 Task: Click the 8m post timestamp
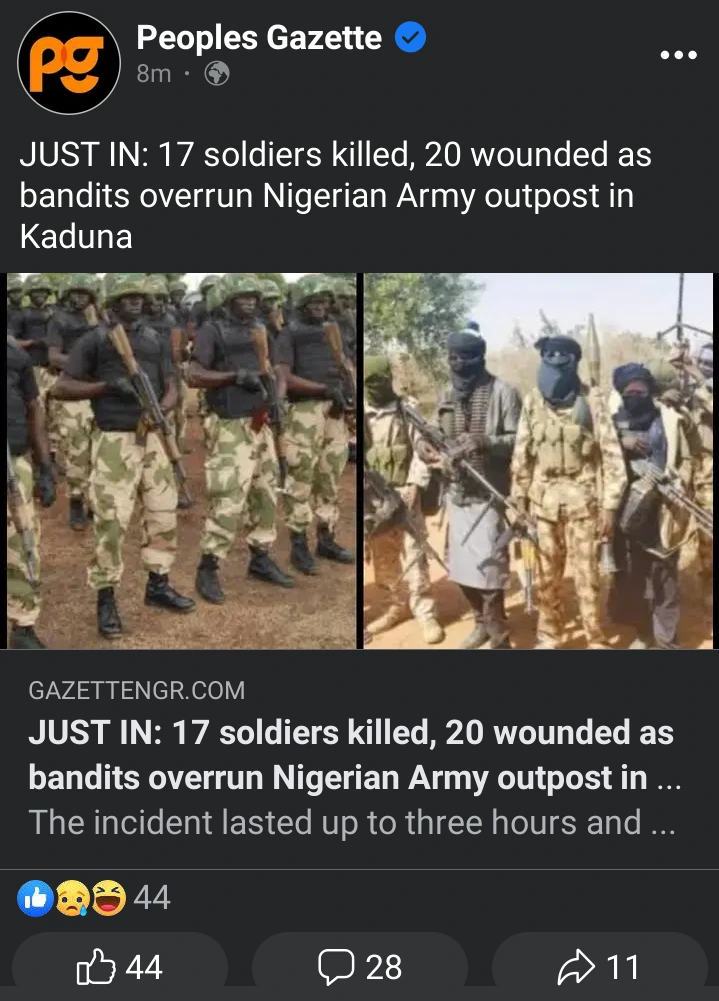pyautogui.click(x=154, y=74)
